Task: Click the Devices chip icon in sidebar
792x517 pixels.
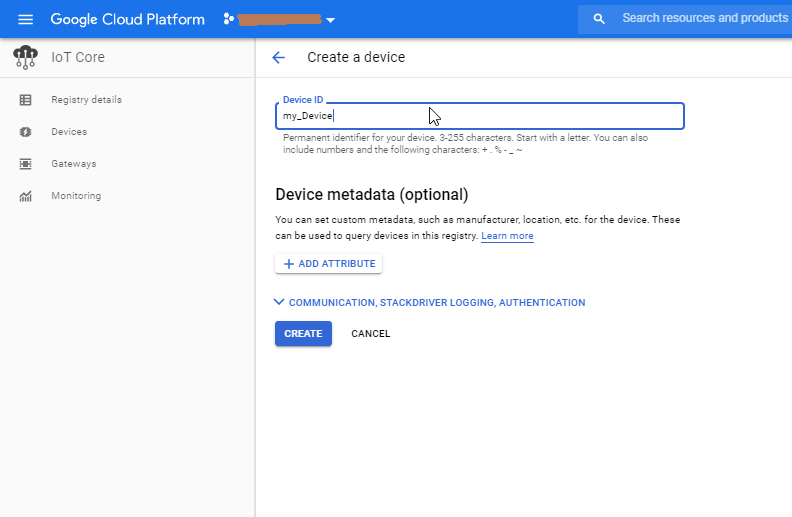Action: [x=26, y=132]
